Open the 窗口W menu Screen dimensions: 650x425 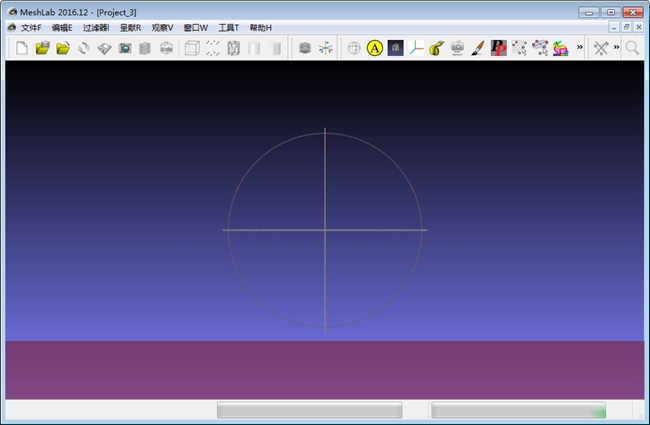195,28
